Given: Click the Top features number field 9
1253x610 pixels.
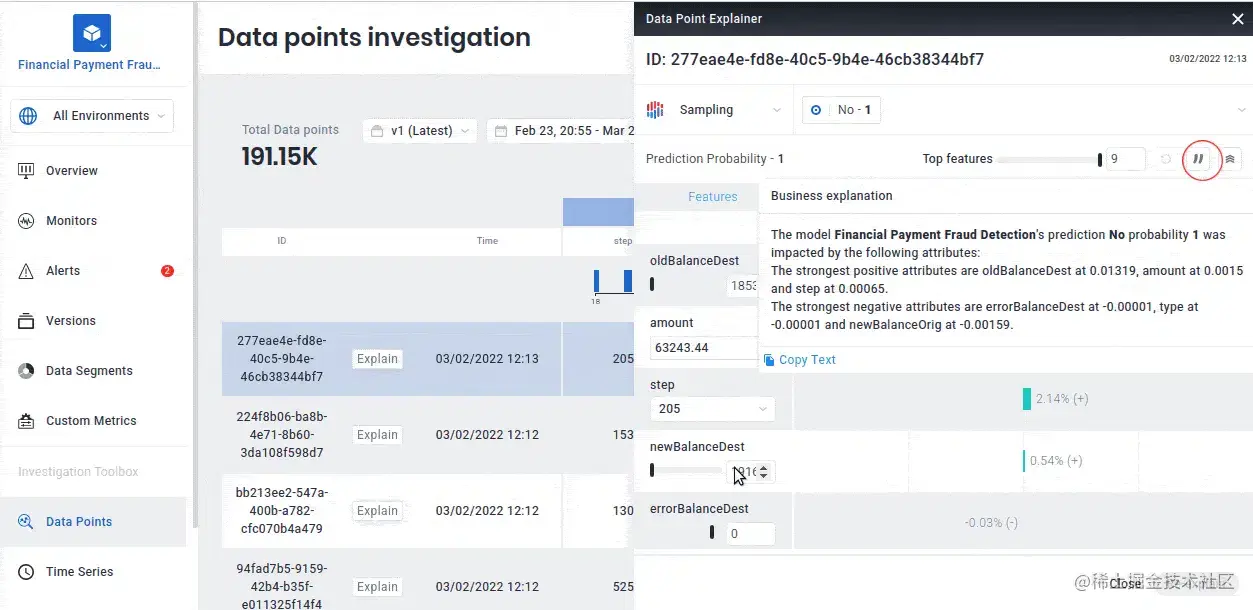Looking at the screenshot, I should pyautogui.click(x=1126, y=159).
